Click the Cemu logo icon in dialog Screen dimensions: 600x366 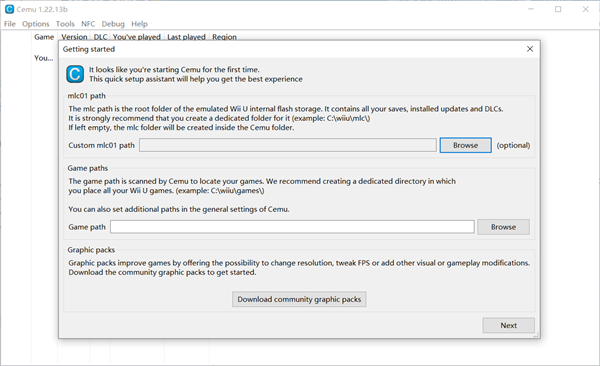pos(75,74)
